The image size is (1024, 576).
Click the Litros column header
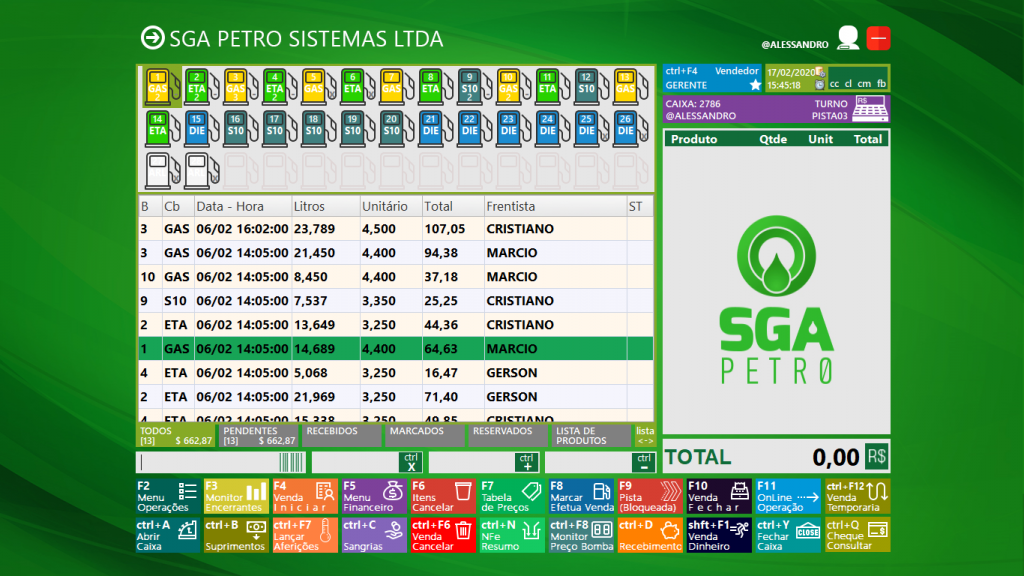(x=326, y=206)
